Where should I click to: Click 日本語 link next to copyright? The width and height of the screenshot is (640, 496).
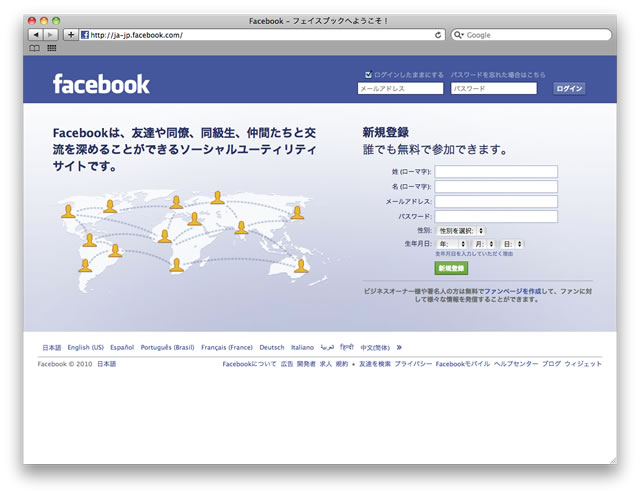click(107, 364)
